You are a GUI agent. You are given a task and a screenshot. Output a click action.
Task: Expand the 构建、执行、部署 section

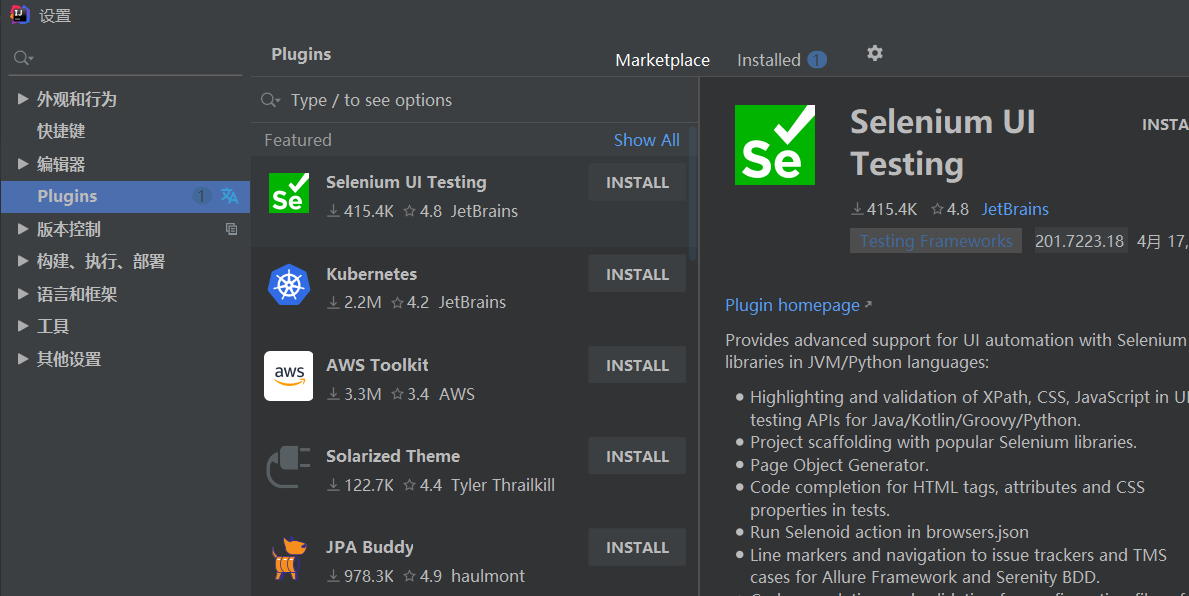point(23,262)
